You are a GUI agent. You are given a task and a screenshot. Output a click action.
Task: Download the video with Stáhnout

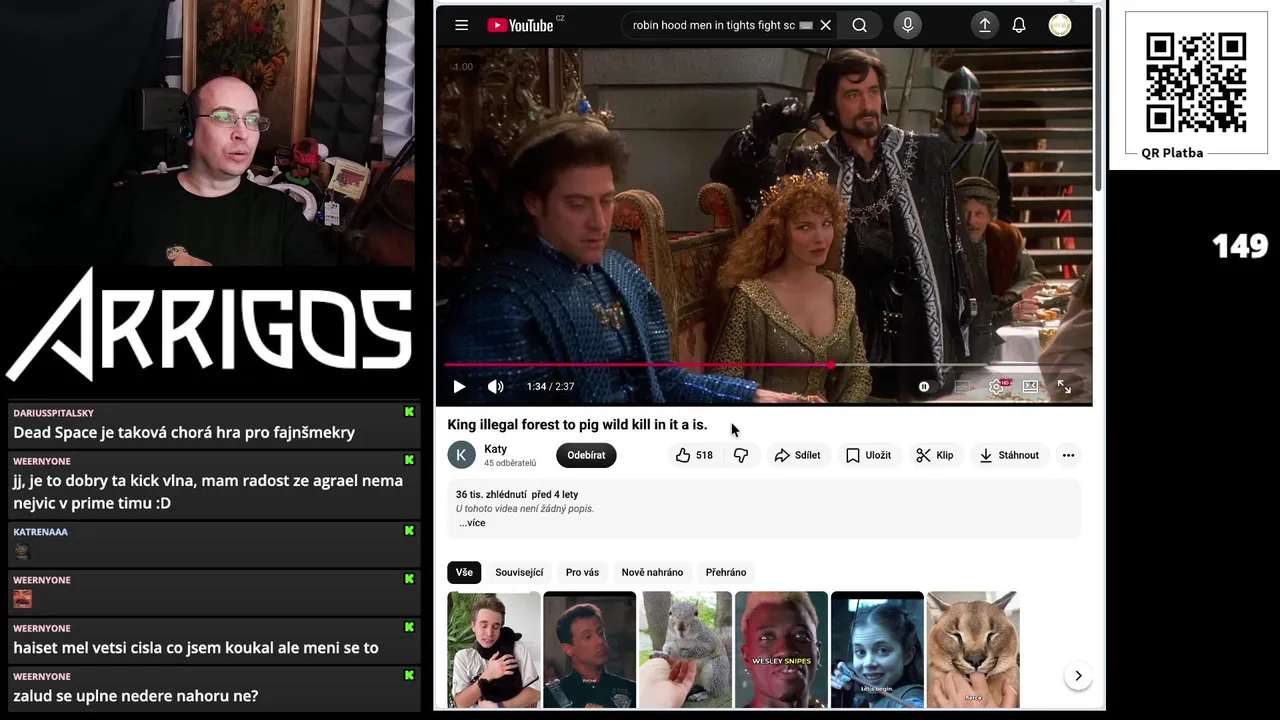(1009, 455)
